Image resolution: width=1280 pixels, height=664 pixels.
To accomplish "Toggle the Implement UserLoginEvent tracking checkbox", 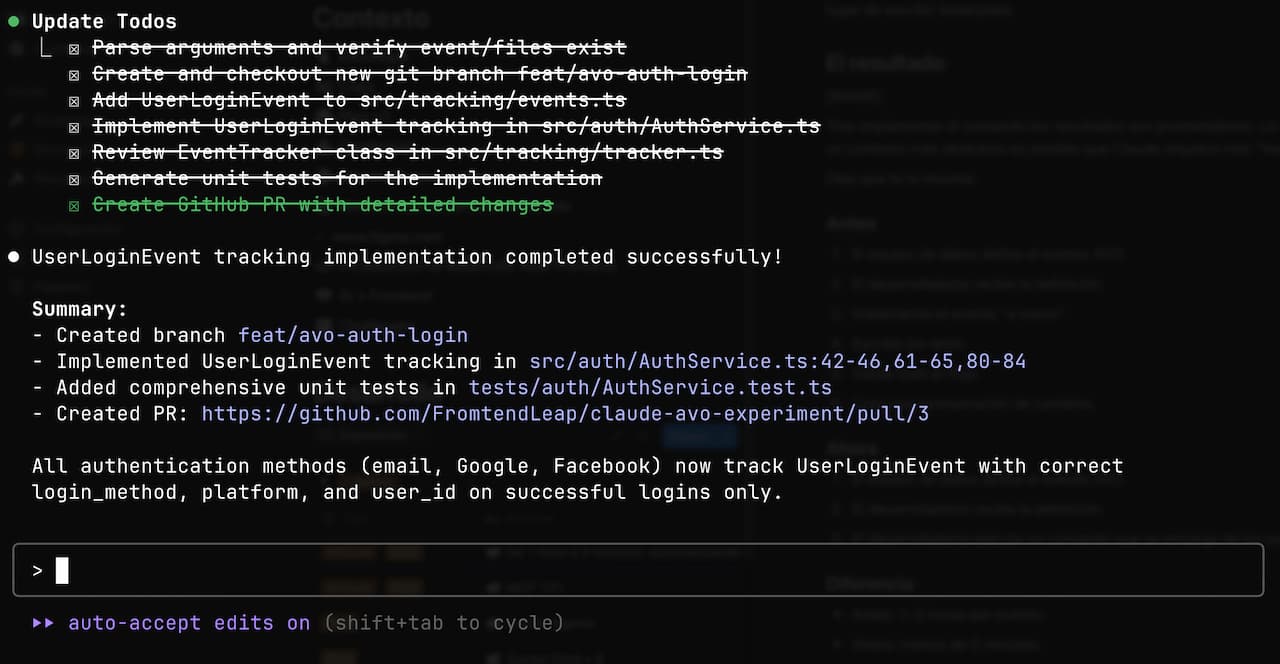I will tap(74, 126).
